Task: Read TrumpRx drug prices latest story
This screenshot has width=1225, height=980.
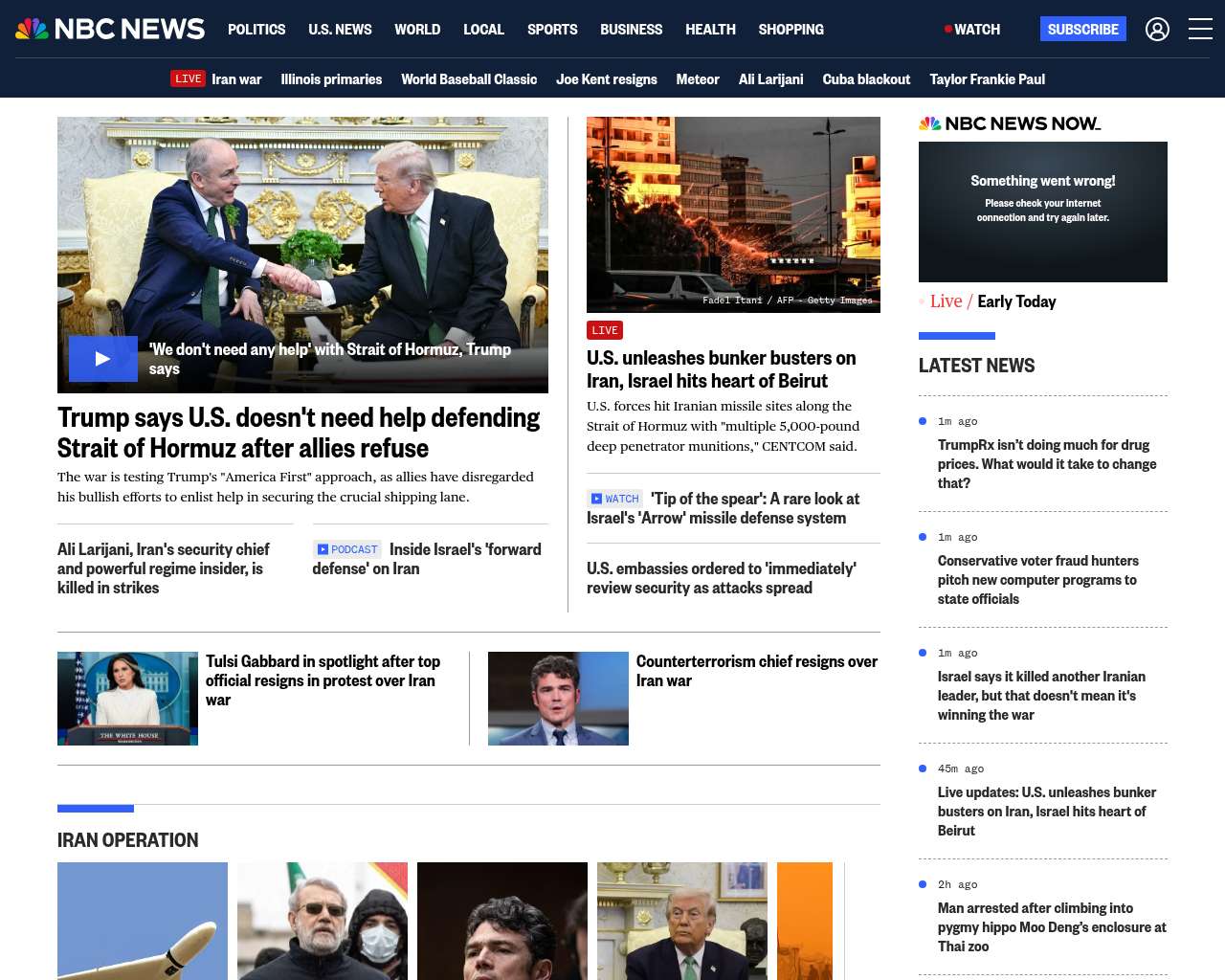Action: [1047, 464]
